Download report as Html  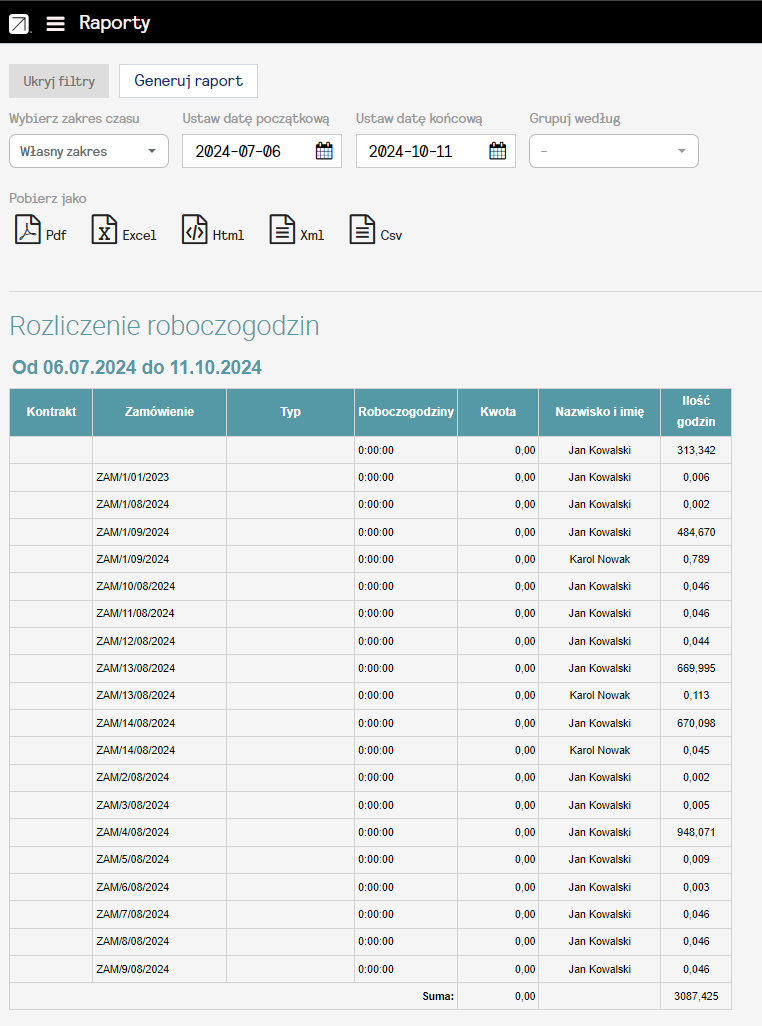[212, 230]
